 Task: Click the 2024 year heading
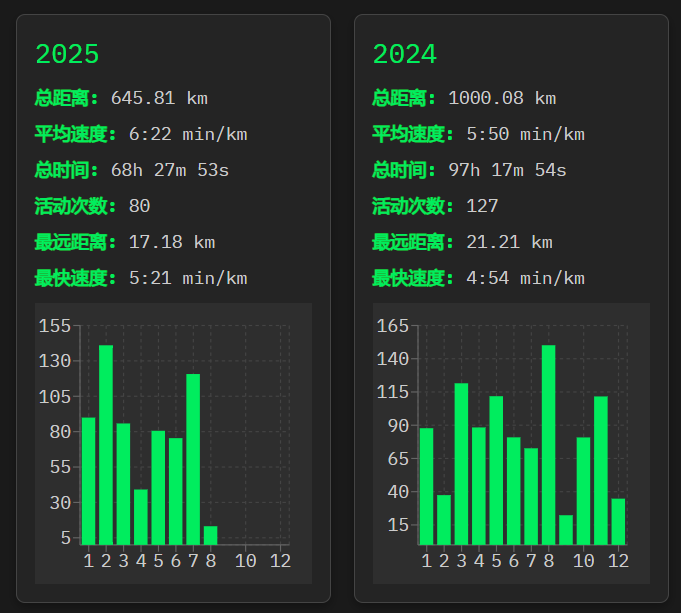405,54
